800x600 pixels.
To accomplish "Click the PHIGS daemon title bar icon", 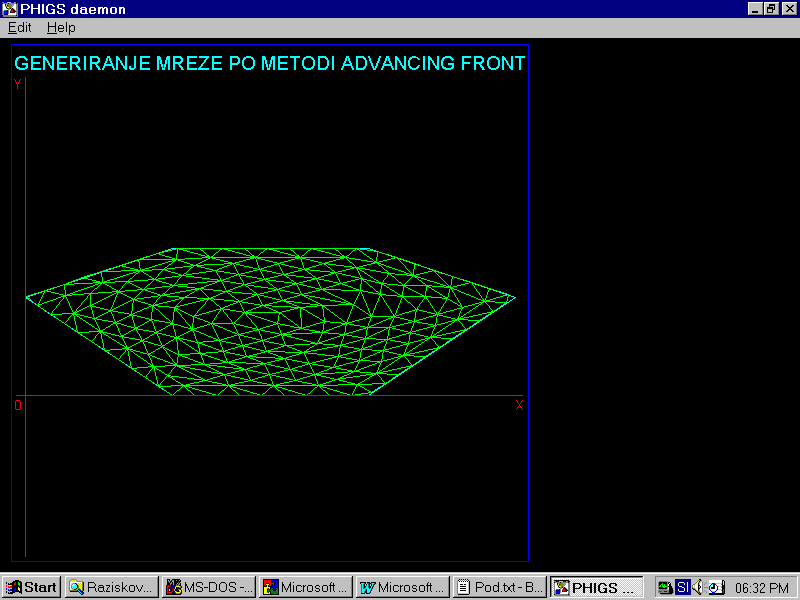I will 9,9.
